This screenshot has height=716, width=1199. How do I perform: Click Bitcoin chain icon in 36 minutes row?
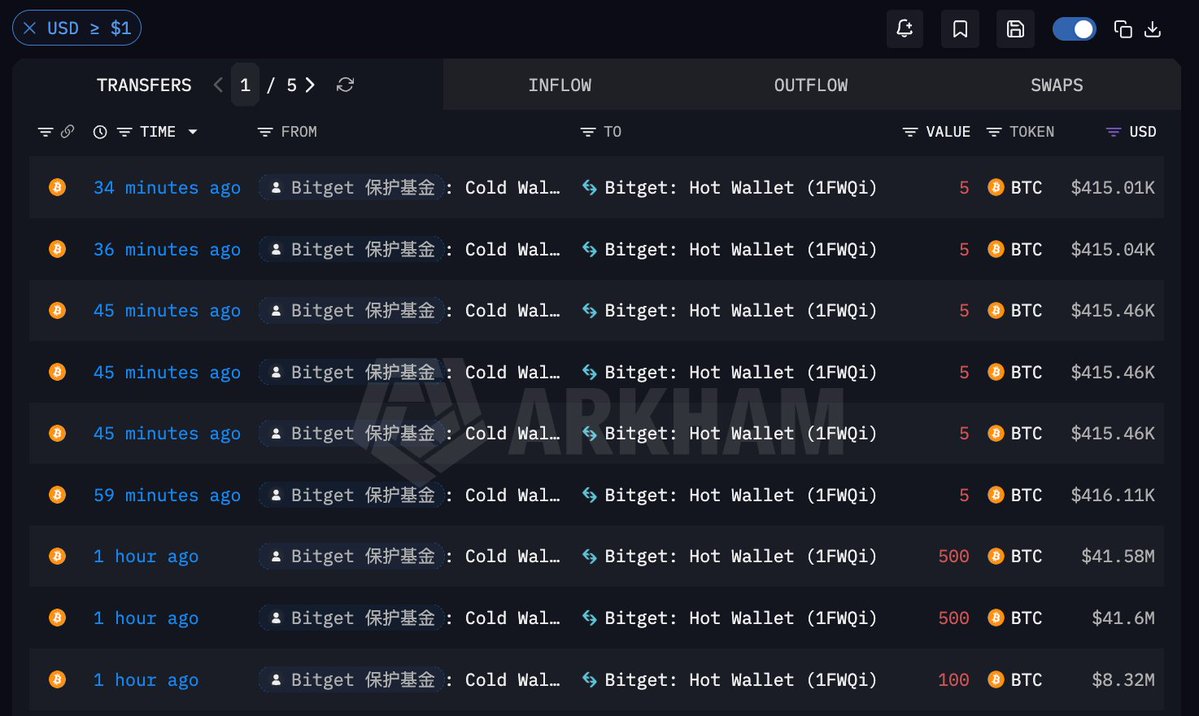(x=57, y=249)
